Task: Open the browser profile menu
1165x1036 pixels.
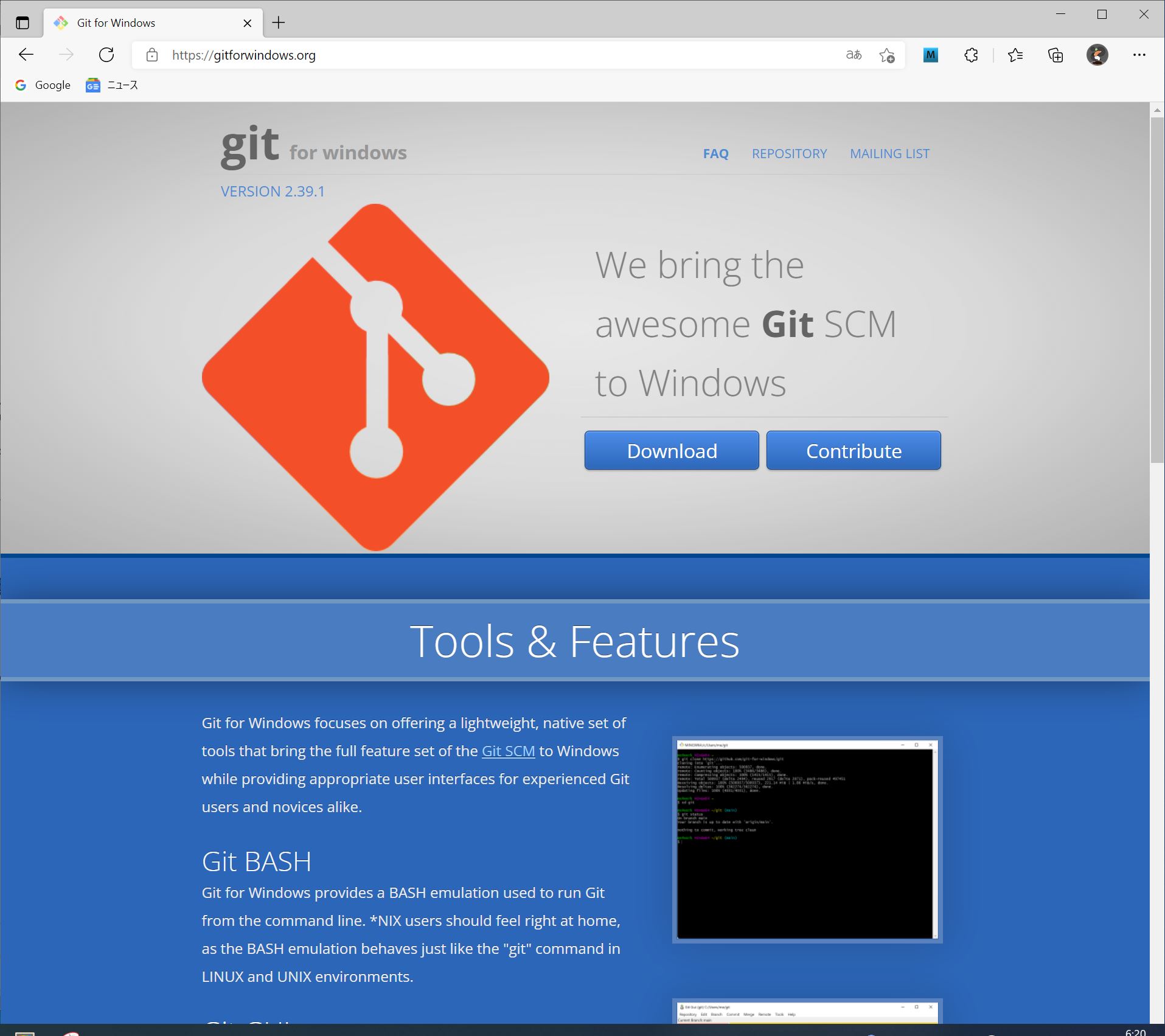Action: click(x=1097, y=55)
